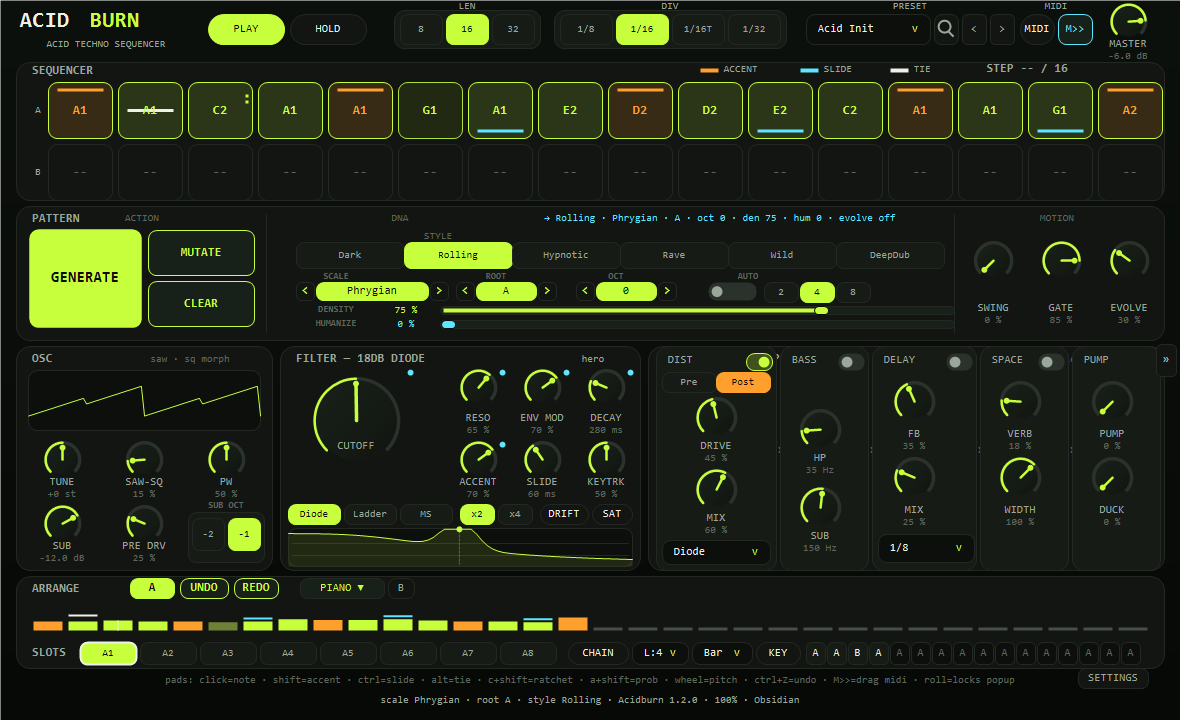Select the G1 step pad in step six
The image size is (1180, 720).
(x=430, y=111)
